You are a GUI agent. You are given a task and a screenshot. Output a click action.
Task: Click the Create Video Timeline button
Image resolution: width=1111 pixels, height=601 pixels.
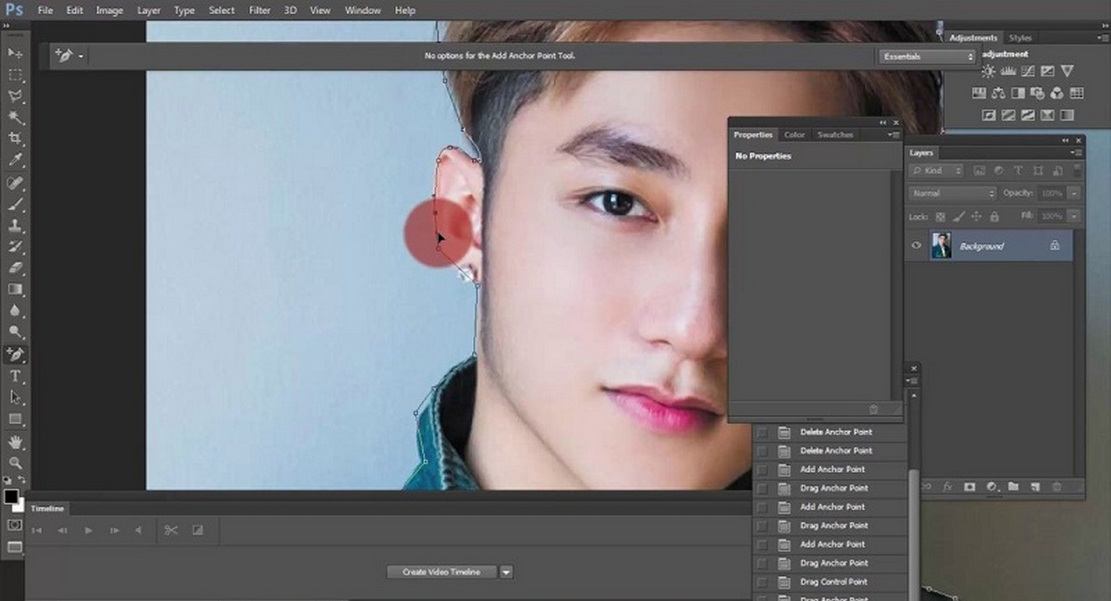coord(440,571)
